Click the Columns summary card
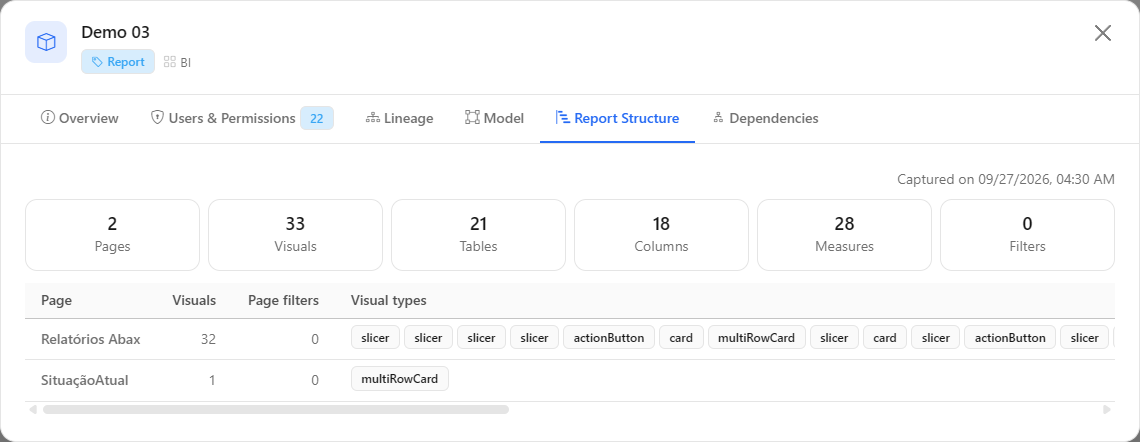 pos(662,235)
